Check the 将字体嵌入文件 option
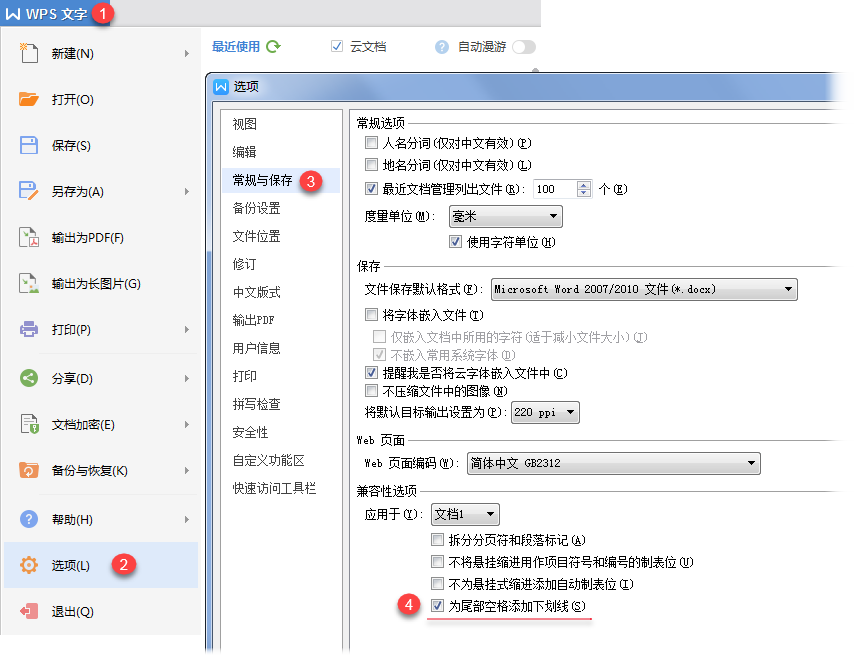854x661 pixels. tap(372, 315)
